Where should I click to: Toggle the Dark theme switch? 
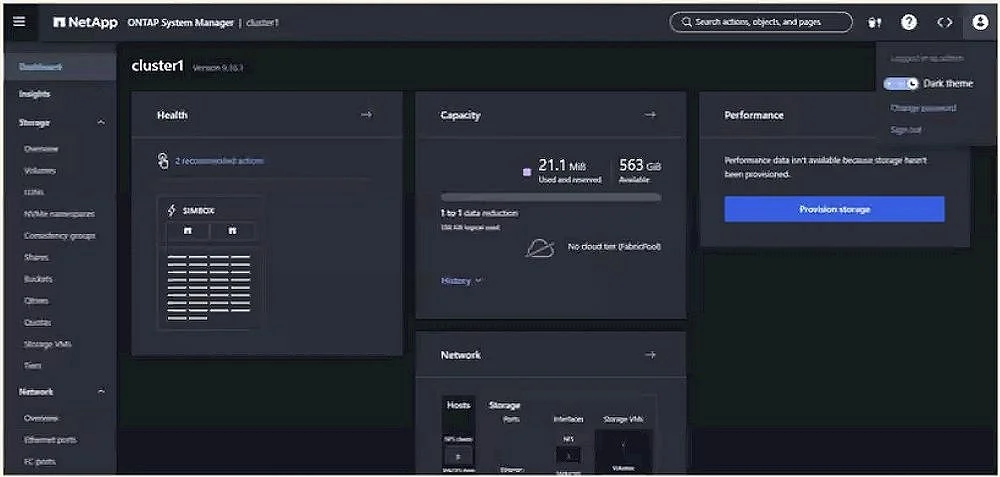pyautogui.click(x=901, y=84)
